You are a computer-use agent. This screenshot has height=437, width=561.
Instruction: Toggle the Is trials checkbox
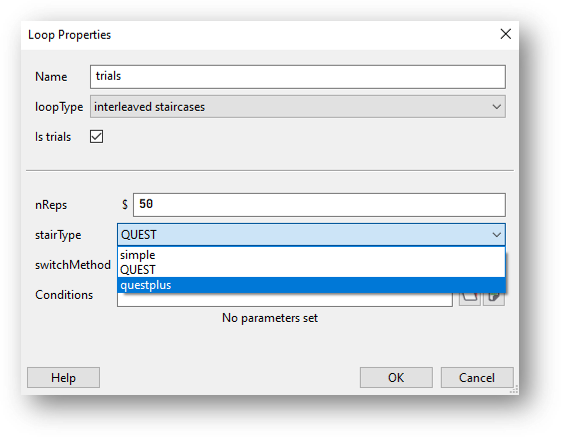pos(97,137)
